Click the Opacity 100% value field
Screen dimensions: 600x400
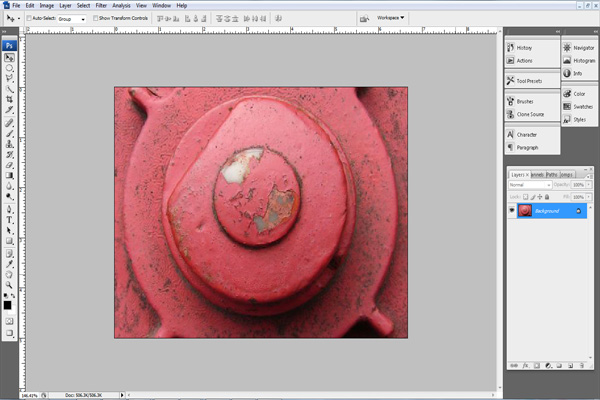[x=578, y=185]
